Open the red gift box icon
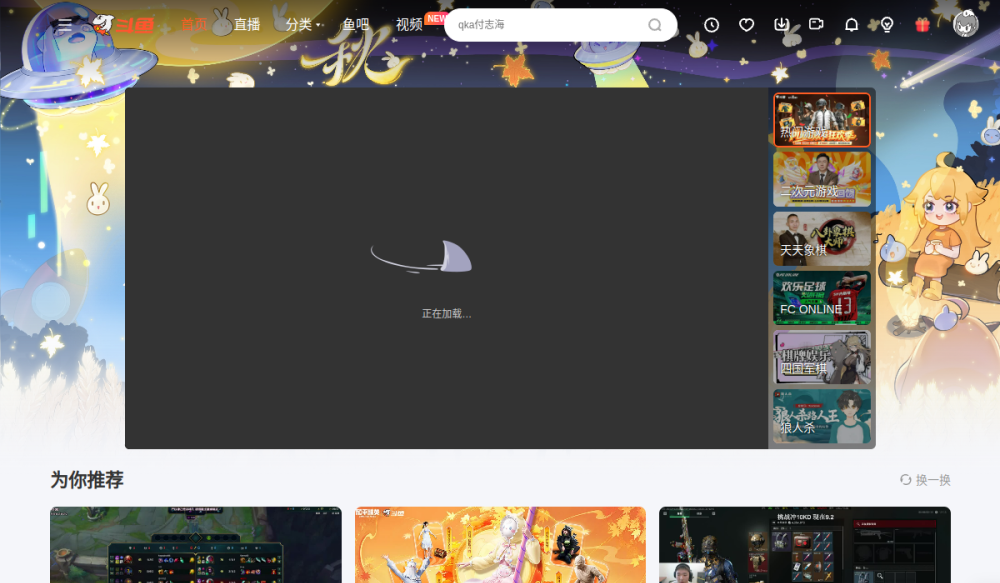 [922, 25]
